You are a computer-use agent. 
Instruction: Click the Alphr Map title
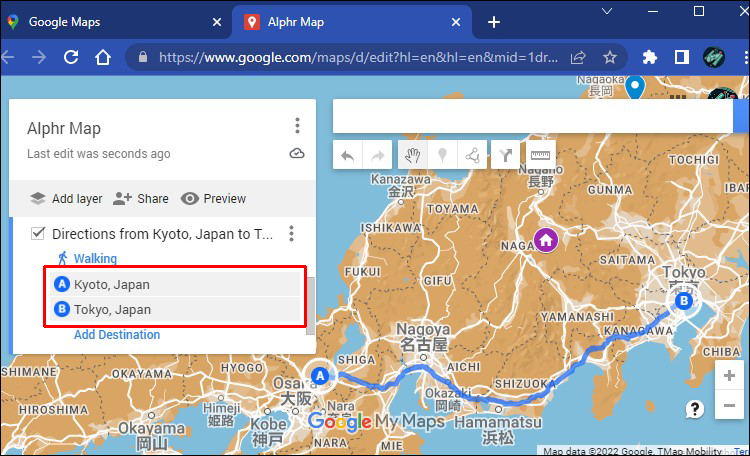click(x=64, y=128)
